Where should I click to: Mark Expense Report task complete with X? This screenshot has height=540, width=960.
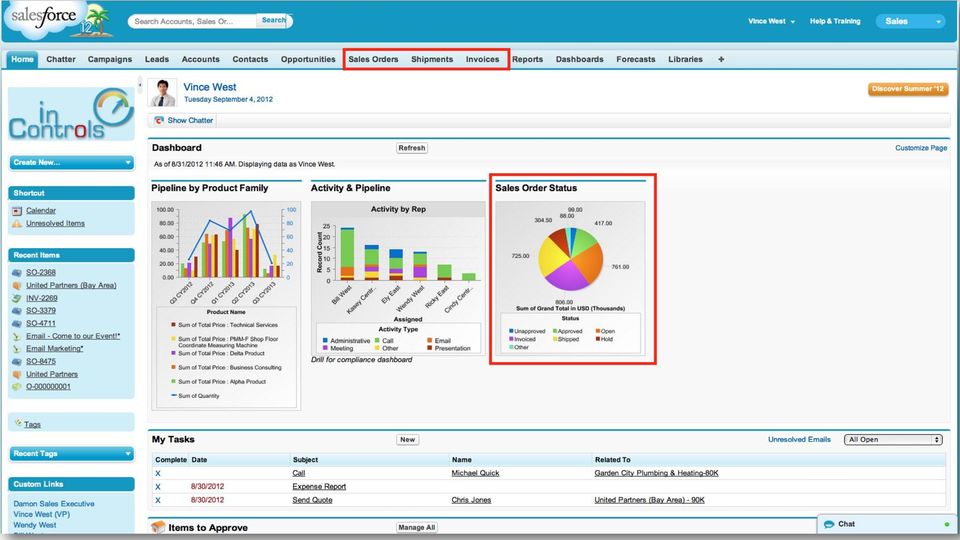point(158,487)
